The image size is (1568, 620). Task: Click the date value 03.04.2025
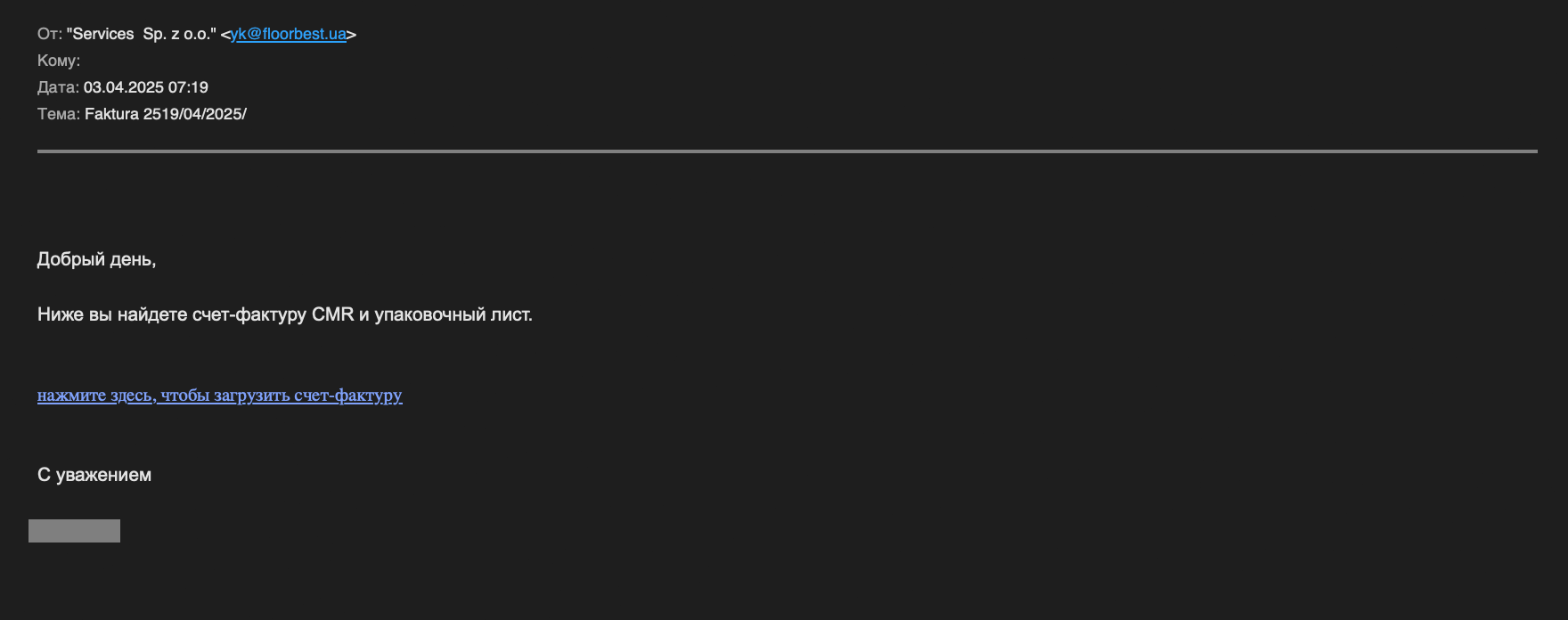coord(124,88)
